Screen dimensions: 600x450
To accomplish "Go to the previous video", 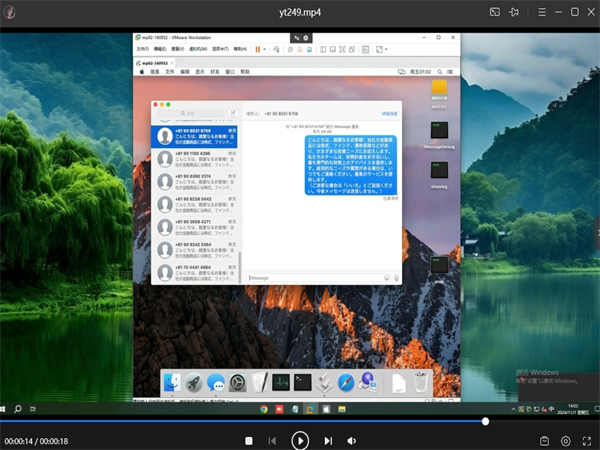I will (x=272, y=440).
